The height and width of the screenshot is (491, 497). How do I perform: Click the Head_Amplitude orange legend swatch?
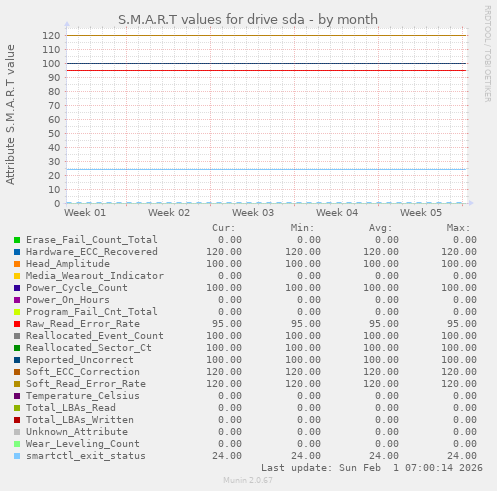[17, 264]
